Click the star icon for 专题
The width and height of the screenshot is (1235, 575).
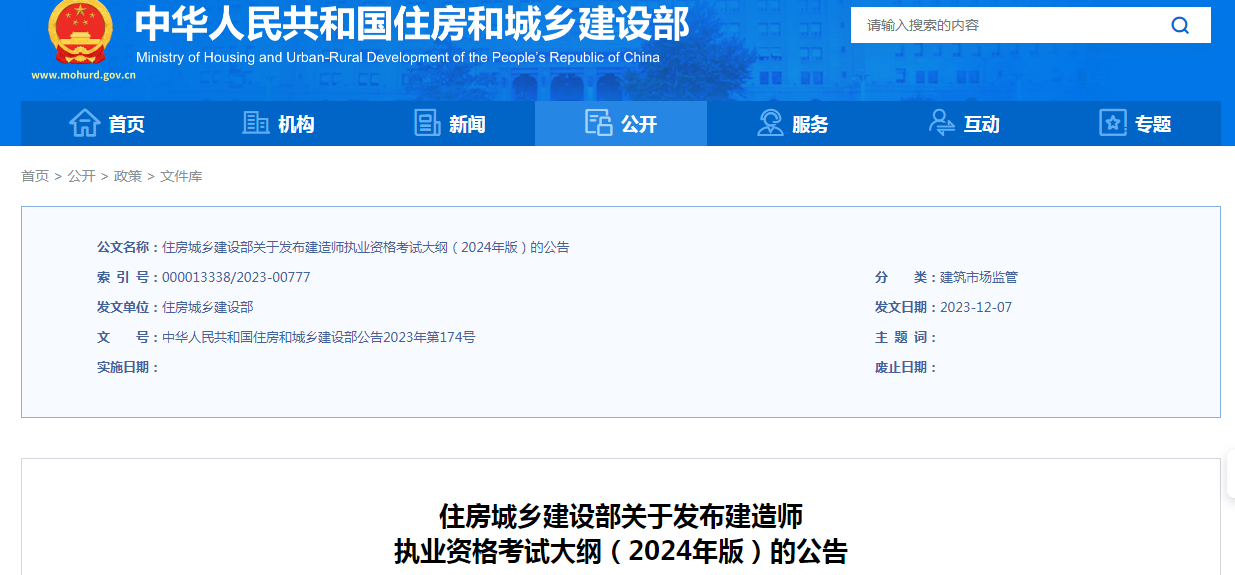click(1113, 123)
